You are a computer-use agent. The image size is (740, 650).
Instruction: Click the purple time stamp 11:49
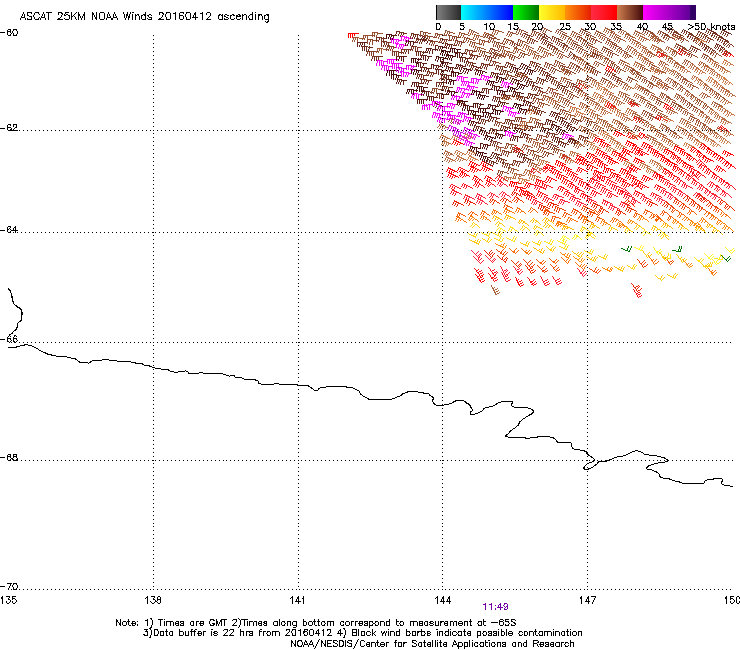(x=495, y=607)
